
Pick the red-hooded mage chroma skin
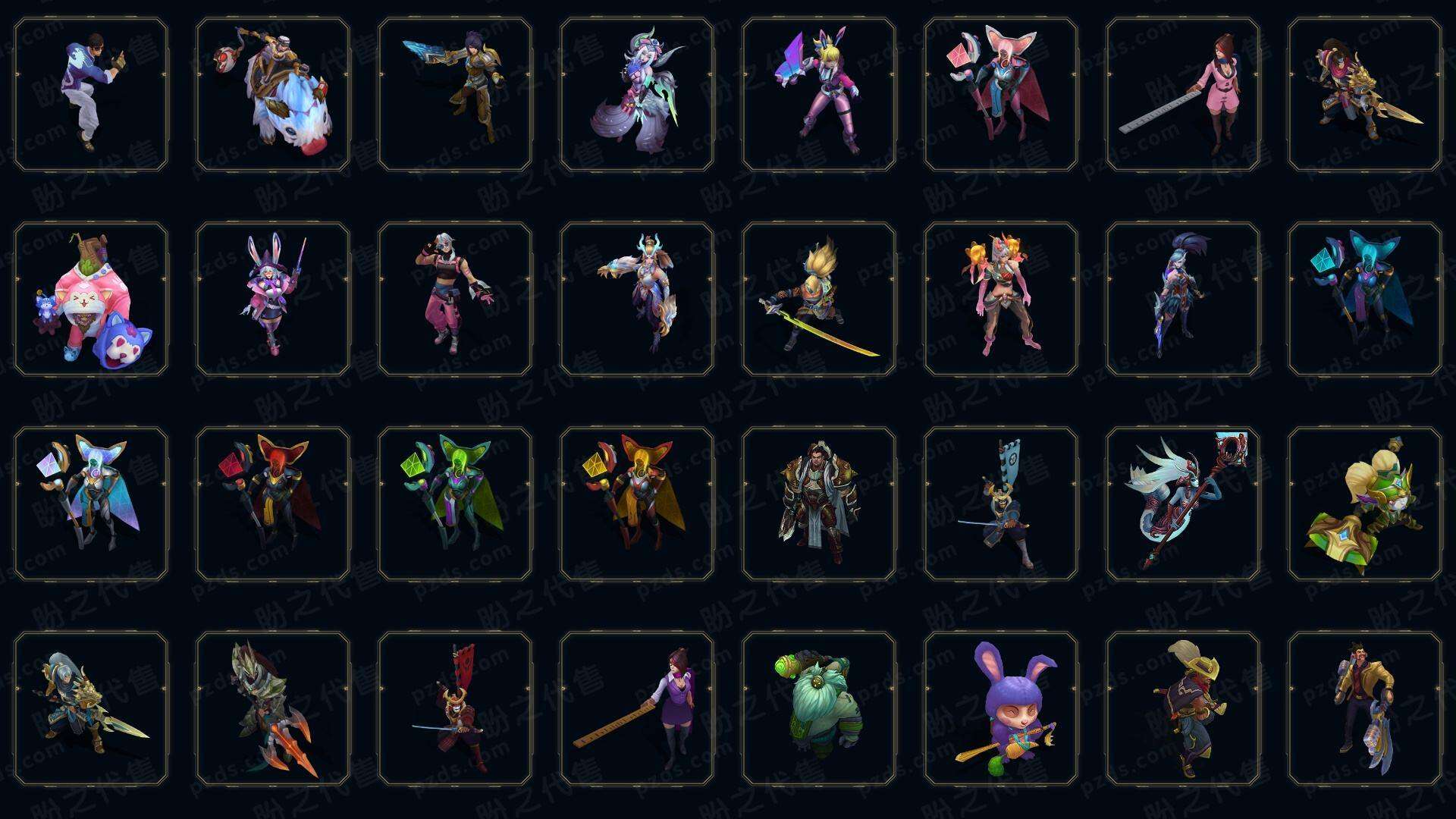[x=273, y=504]
